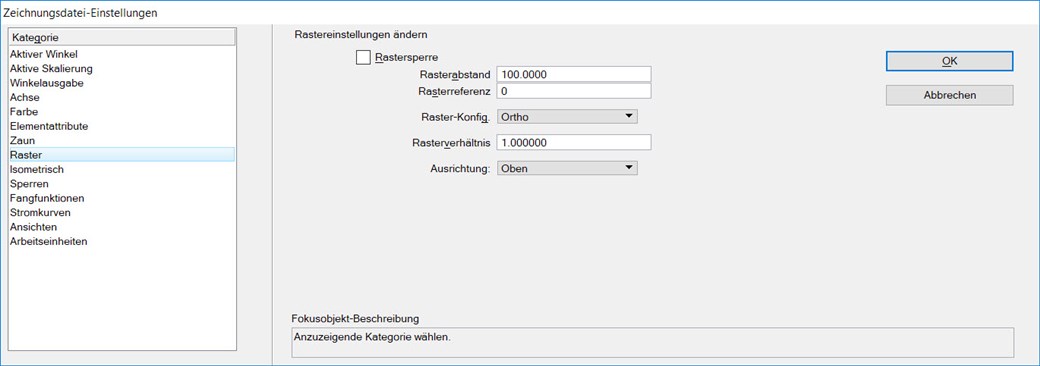Select Achse category
Screen dimensions: 1040x366
[x=122, y=97]
